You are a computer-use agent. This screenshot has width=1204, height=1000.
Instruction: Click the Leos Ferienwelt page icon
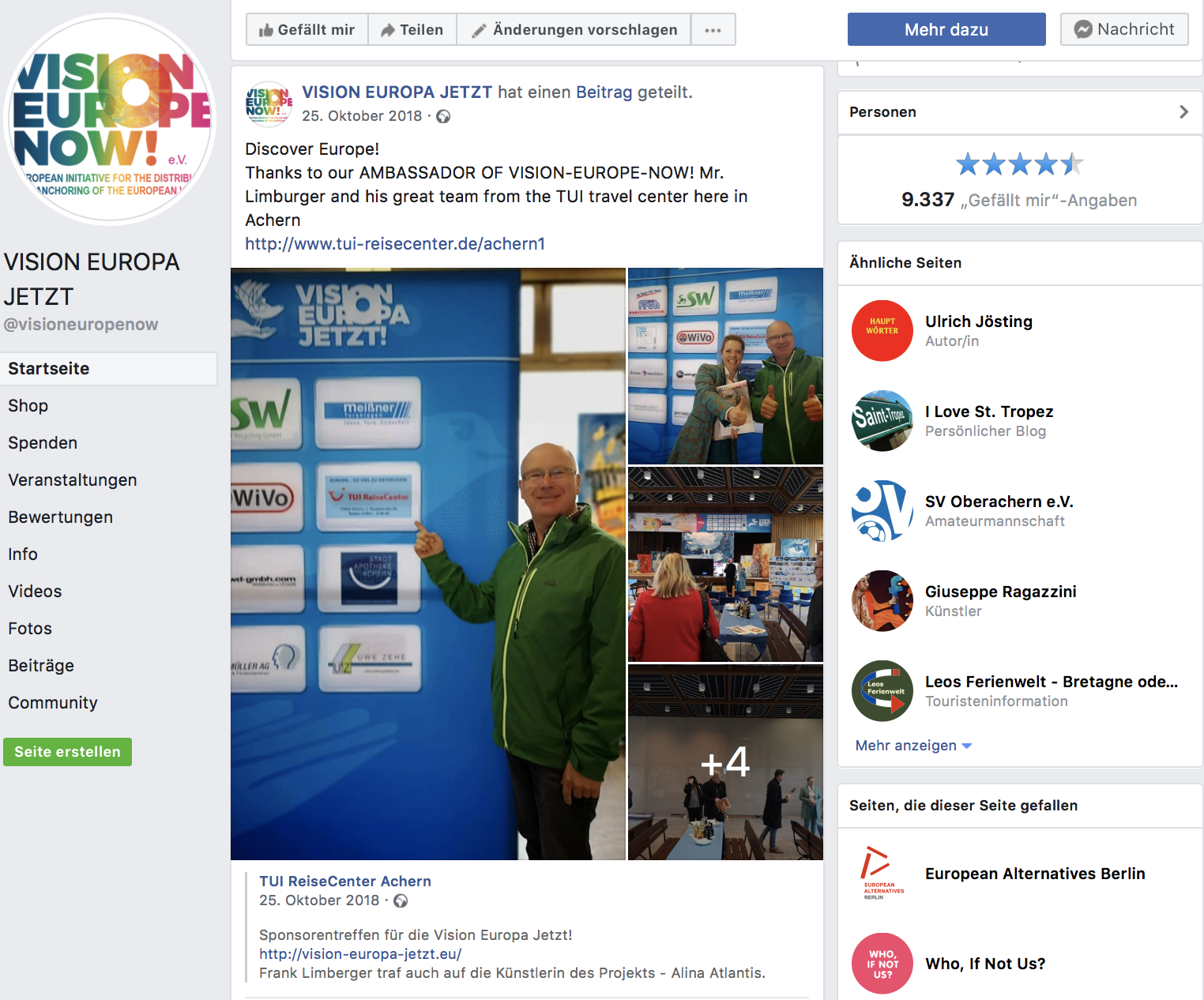pyautogui.click(x=882, y=691)
